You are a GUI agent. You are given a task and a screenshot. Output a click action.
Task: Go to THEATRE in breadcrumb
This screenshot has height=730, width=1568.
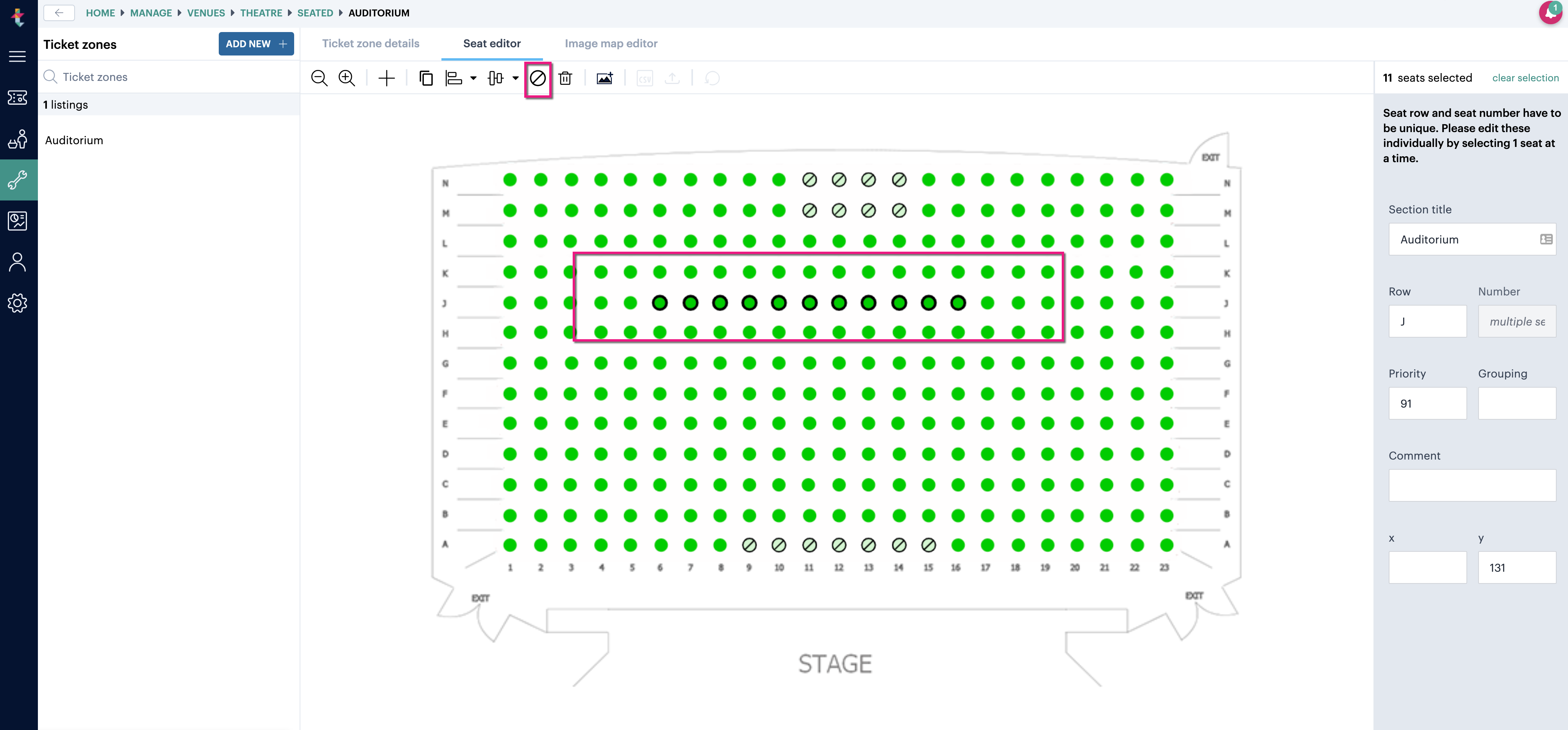tap(261, 13)
